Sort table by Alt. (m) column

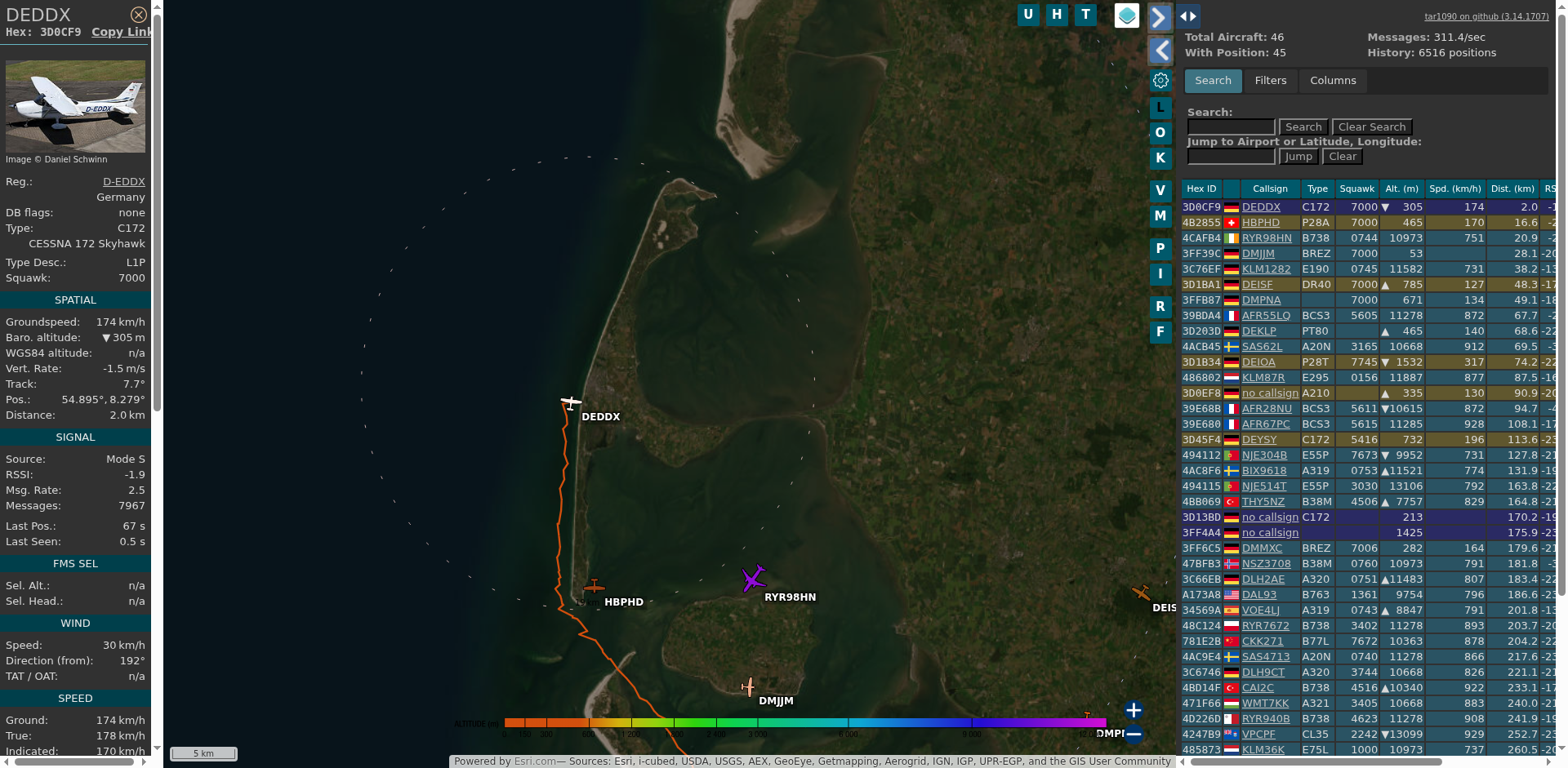tap(1402, 189)
